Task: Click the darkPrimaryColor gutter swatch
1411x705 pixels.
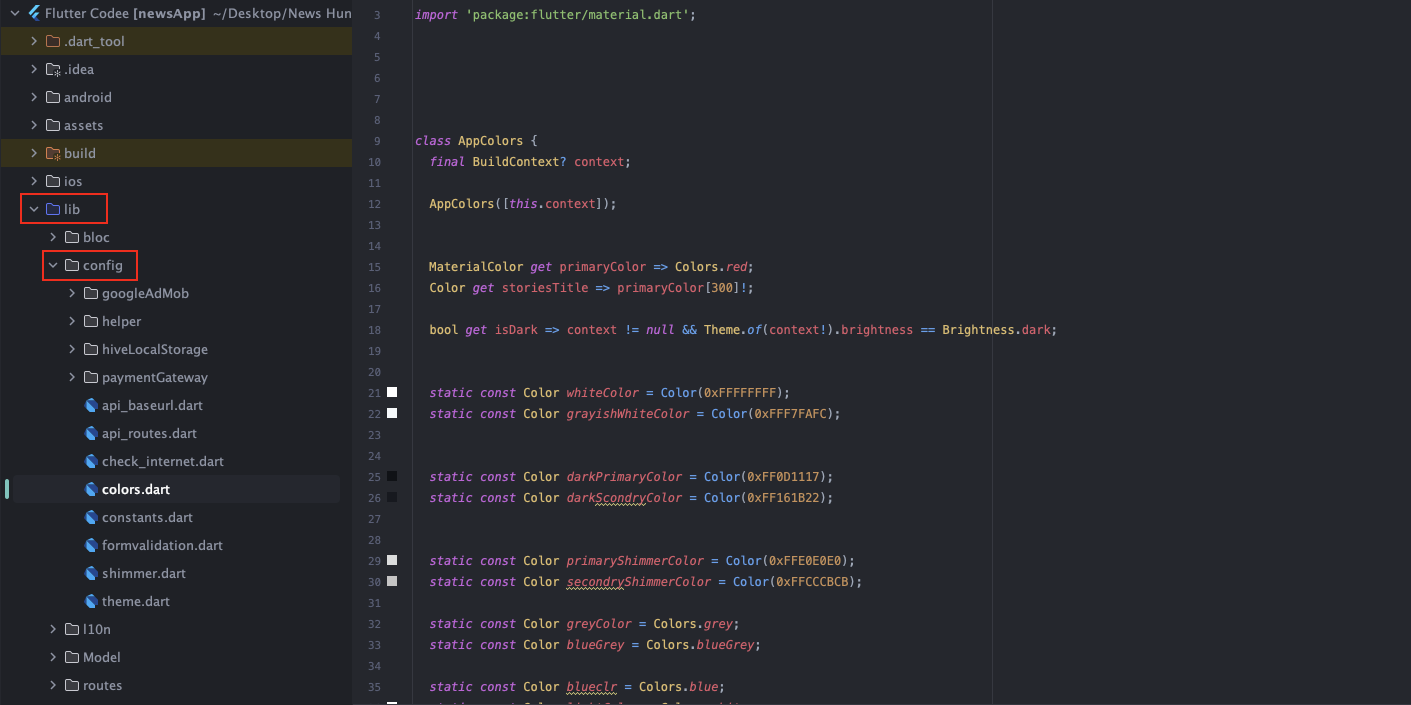Action: [392, 477]
